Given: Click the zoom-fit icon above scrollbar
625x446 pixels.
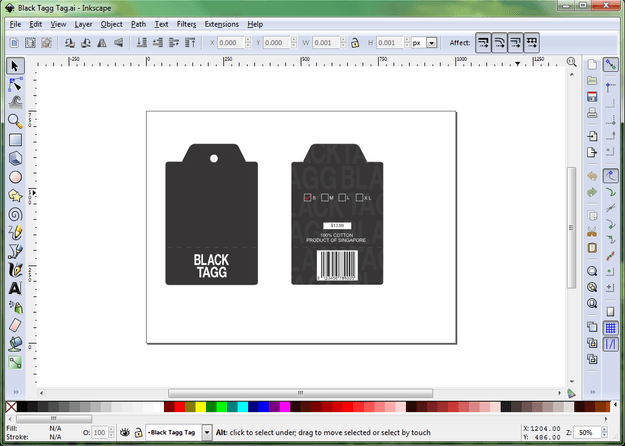Looking at the screenshot, I should (572, 61).
